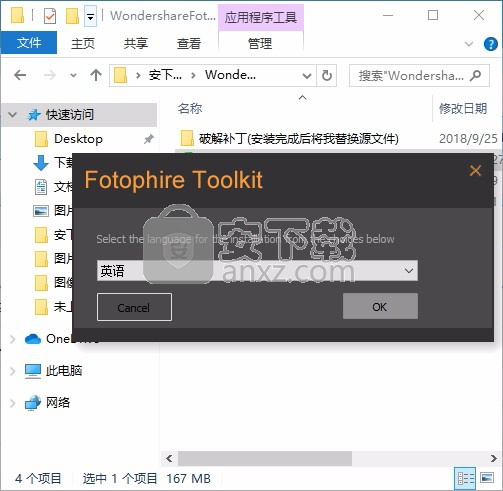Image resolution: width=503 pixels, height=491 pixels.
Task: Select 快速访问 in the navigation pane
Action: pos(70,115)
